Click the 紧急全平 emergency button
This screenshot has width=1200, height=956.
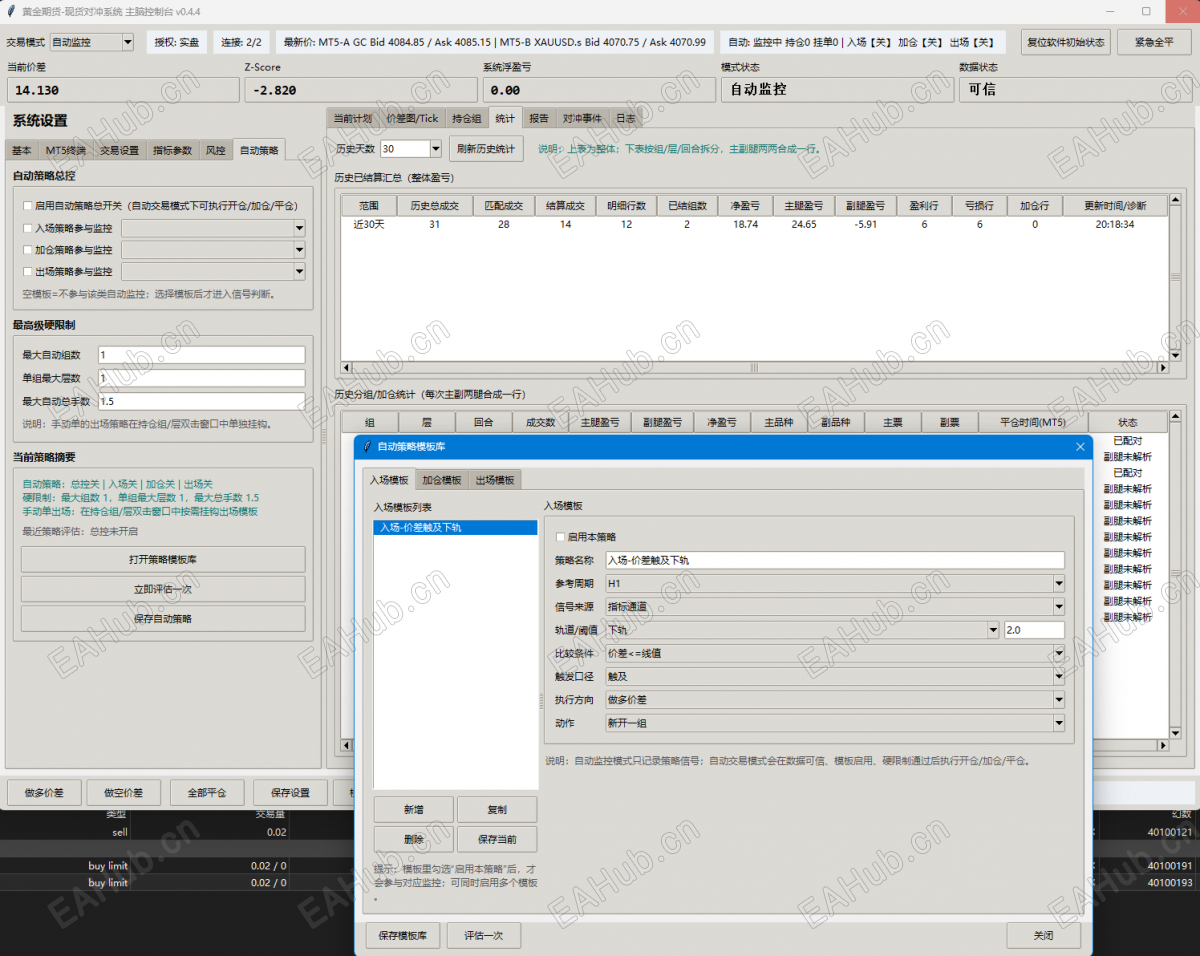pyautogui.click(x=1153, y=42)
